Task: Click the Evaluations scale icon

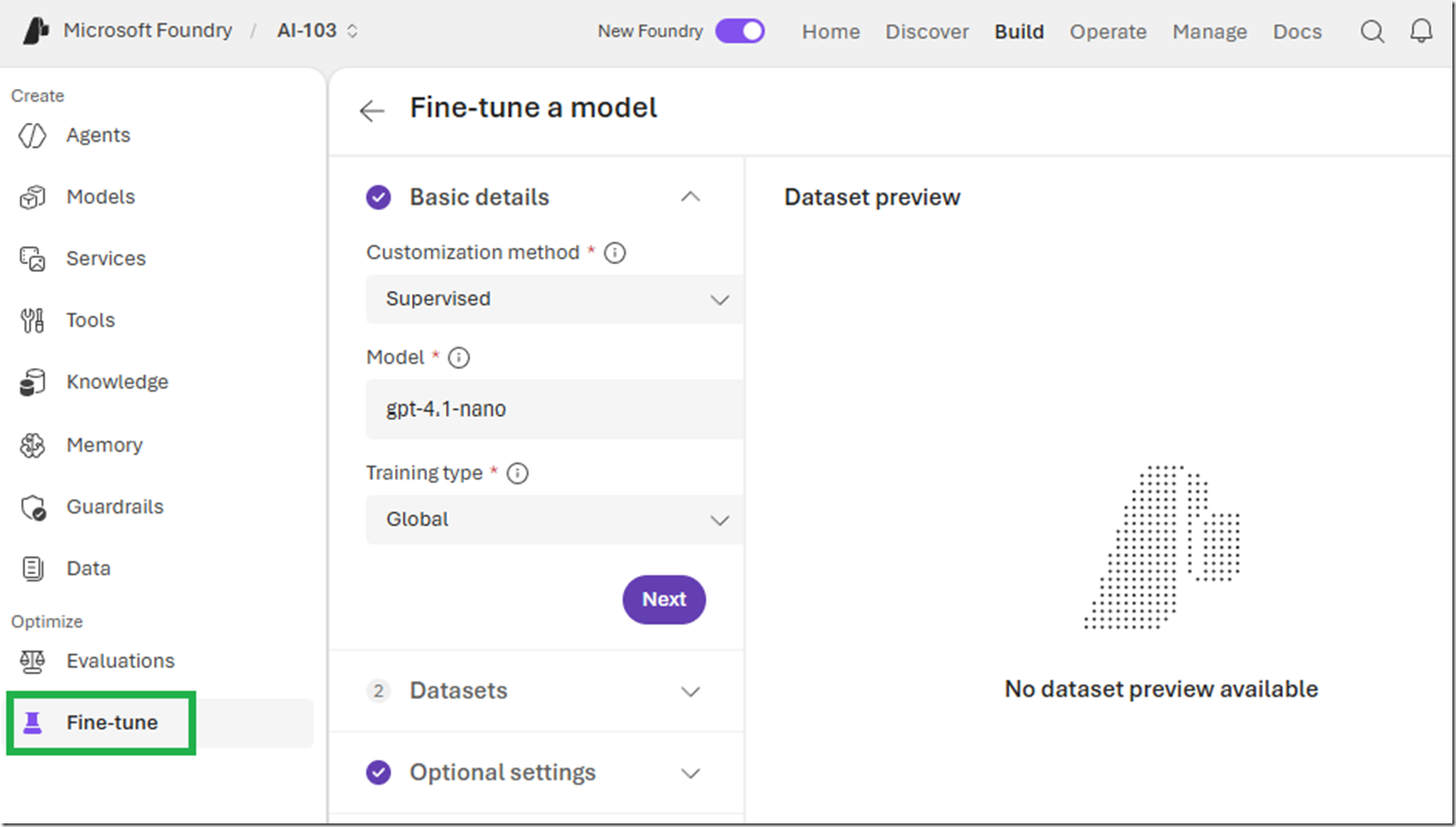Action: (33, 662)
